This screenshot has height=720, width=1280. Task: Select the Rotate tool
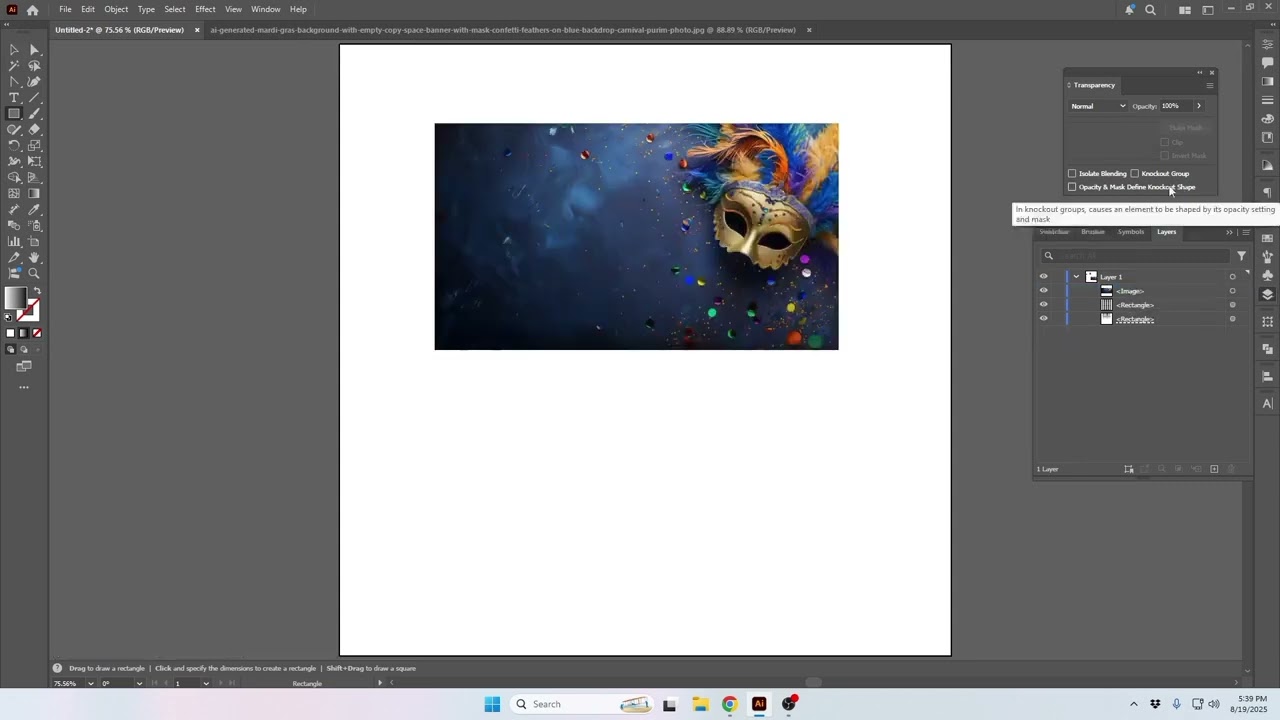coord(14,146)
